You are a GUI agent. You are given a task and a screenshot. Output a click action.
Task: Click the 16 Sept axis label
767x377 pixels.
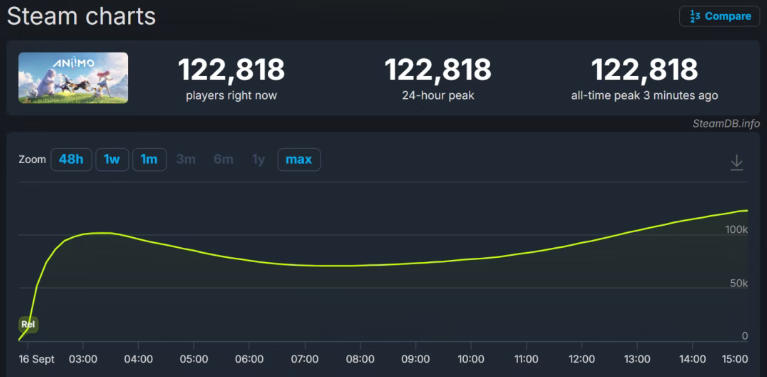tap(37, 359)
